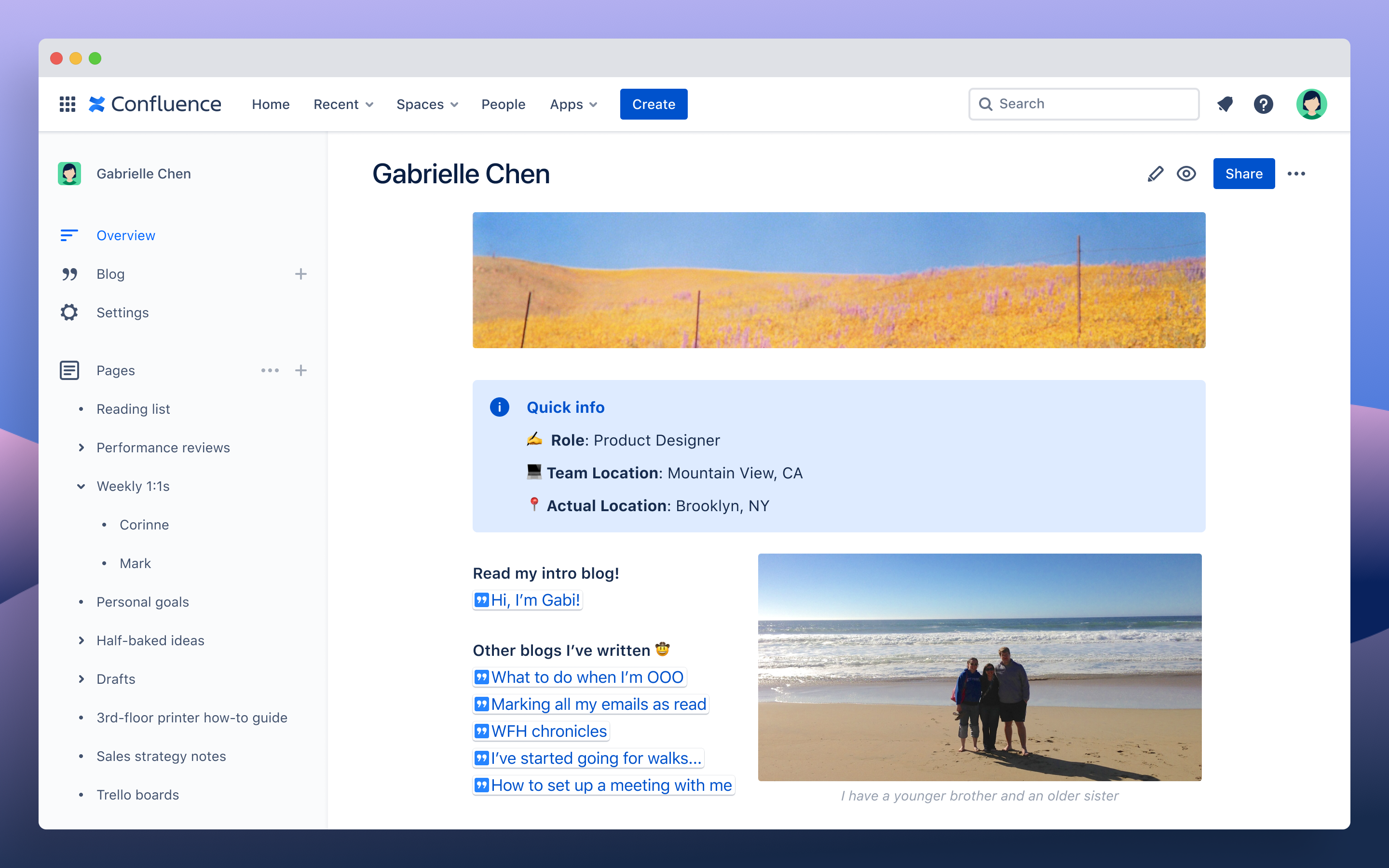1389x868 pixels.
Task: Open the help question-mark icon
Action: 1263,104
